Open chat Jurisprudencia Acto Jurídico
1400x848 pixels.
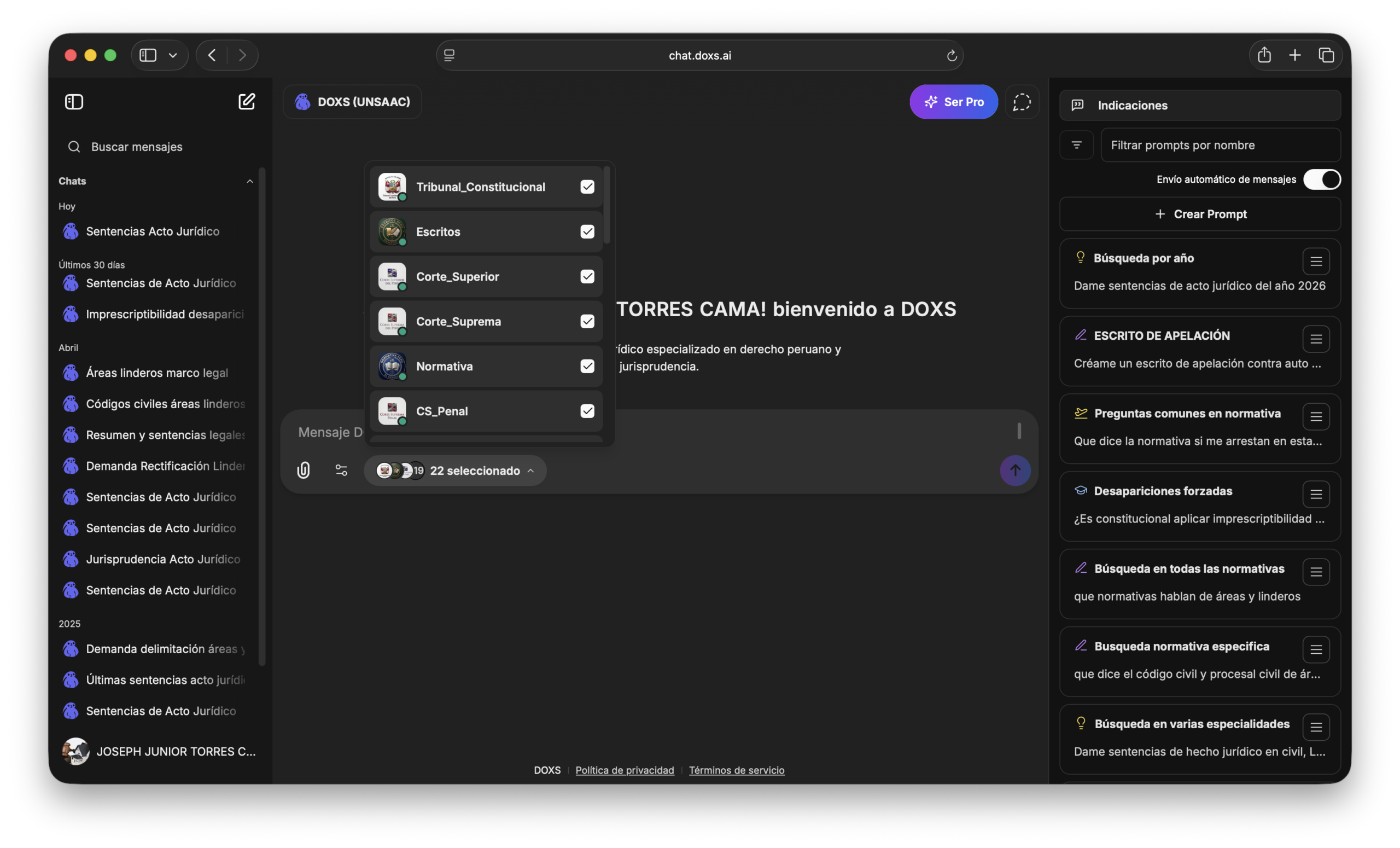click(x=154, y=559)
